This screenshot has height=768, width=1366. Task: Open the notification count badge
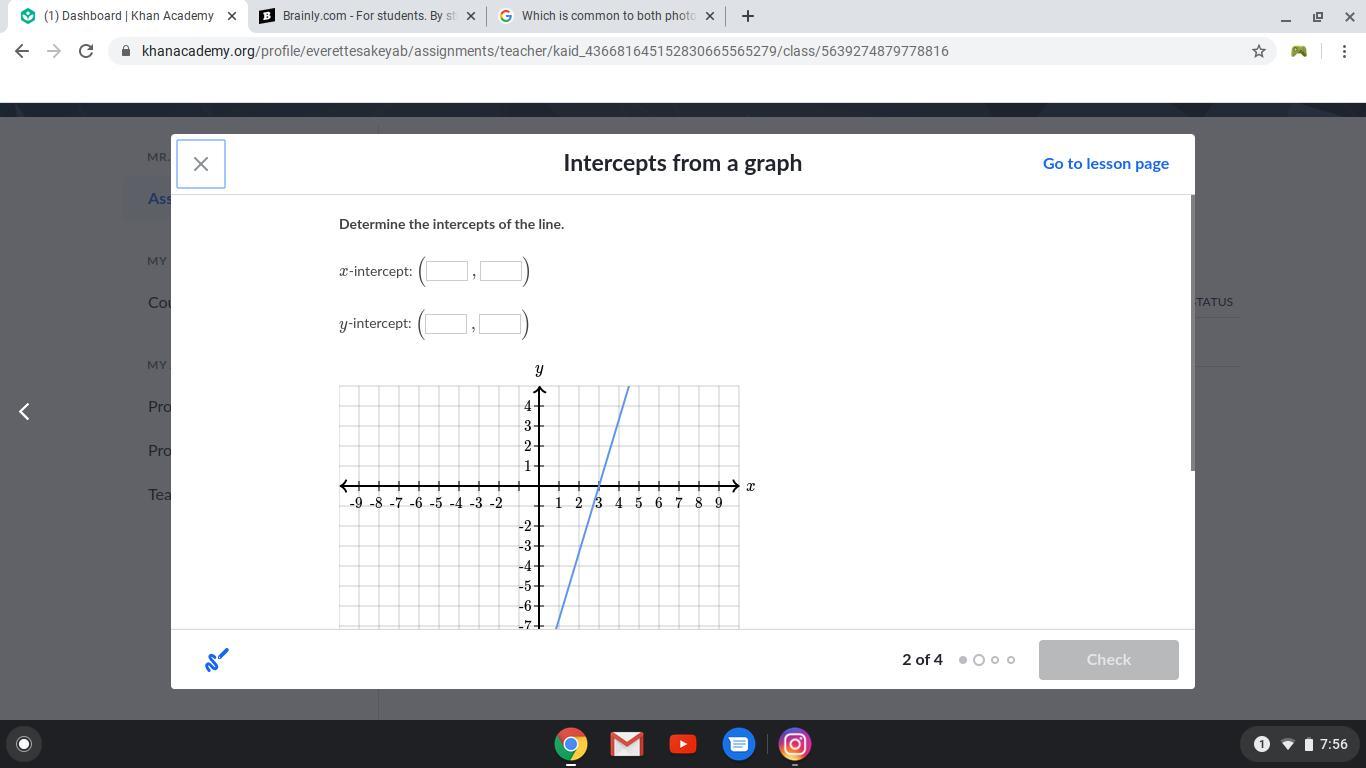(1261, 744)
